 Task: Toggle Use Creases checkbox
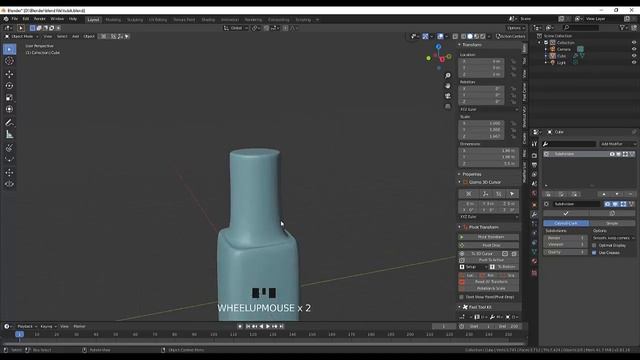point(594,253)
